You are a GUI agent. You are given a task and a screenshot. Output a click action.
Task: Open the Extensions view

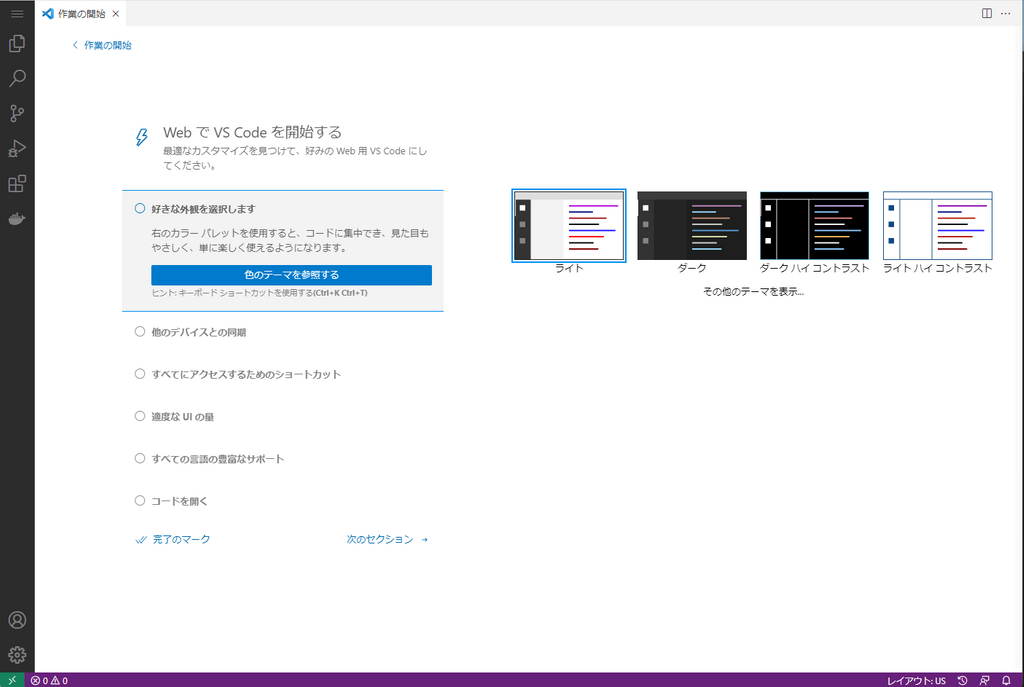16,183
